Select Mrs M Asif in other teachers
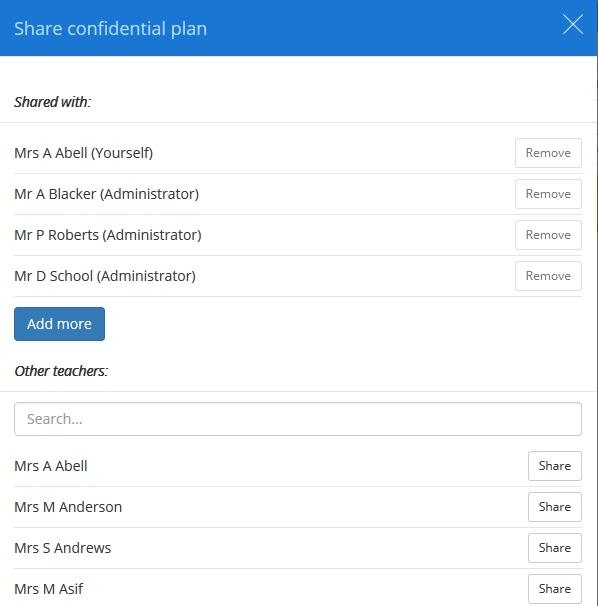The height and width of the screenshot is (606, 598). point(48,589)
